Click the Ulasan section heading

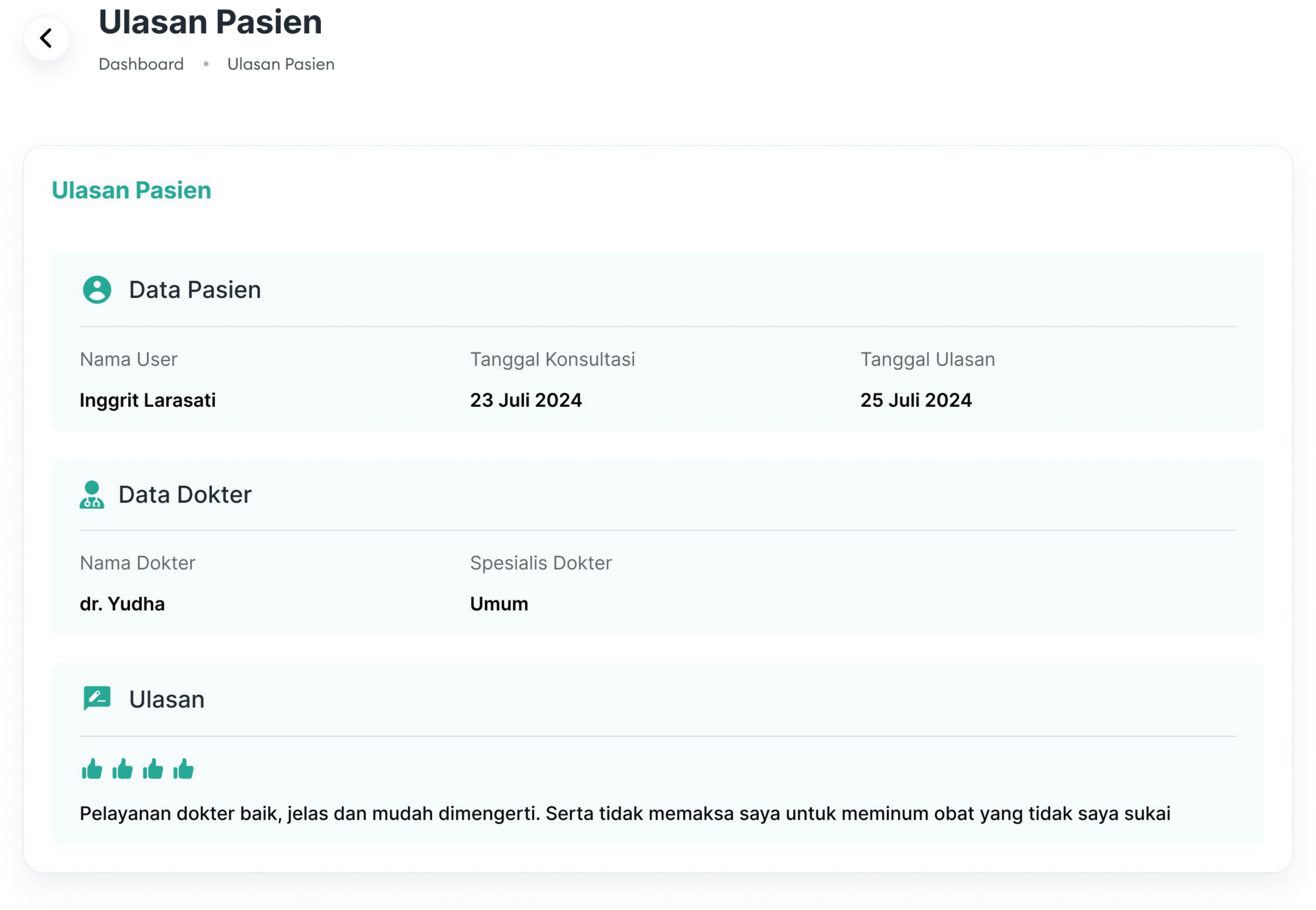166,699
